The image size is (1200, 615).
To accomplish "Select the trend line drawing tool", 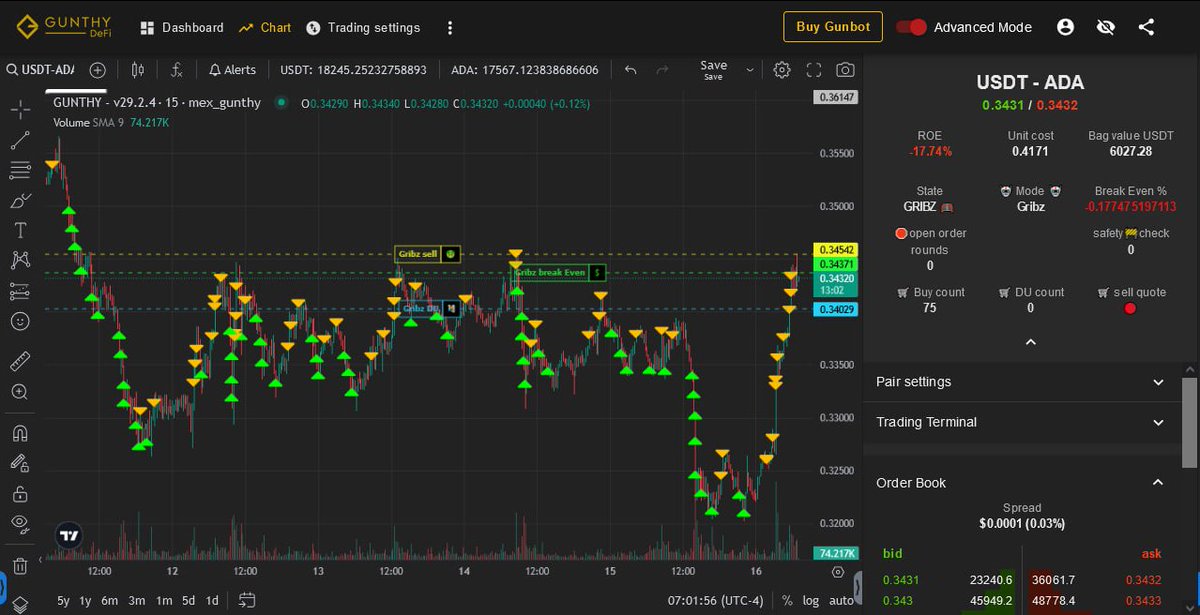I will coord(20,140).
